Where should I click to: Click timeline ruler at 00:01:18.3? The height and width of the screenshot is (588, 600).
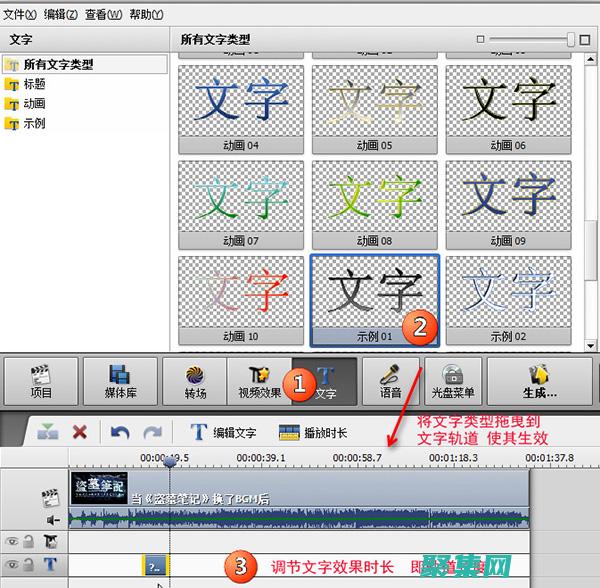(453, 458)
